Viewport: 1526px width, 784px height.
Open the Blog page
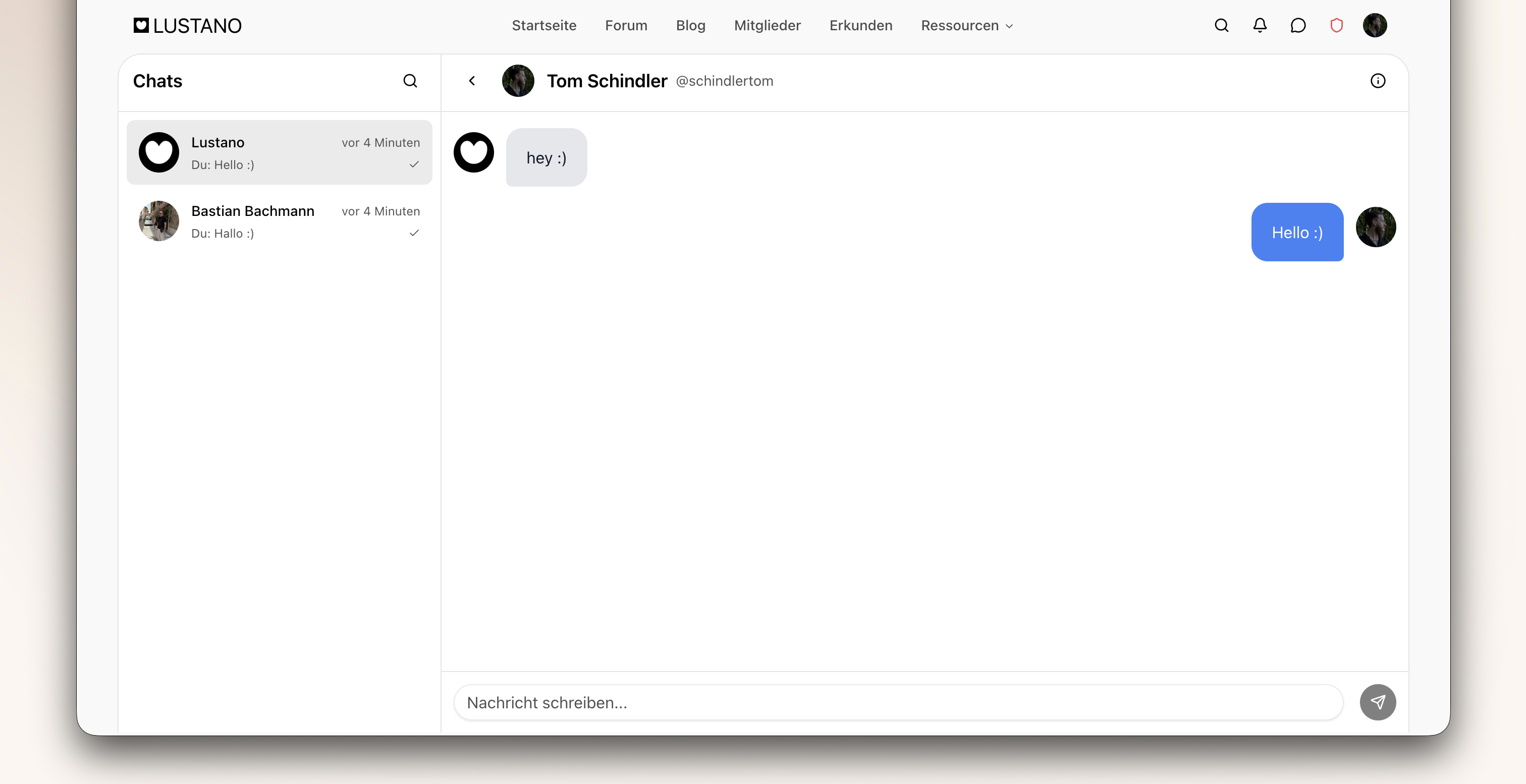pos(691,25)
